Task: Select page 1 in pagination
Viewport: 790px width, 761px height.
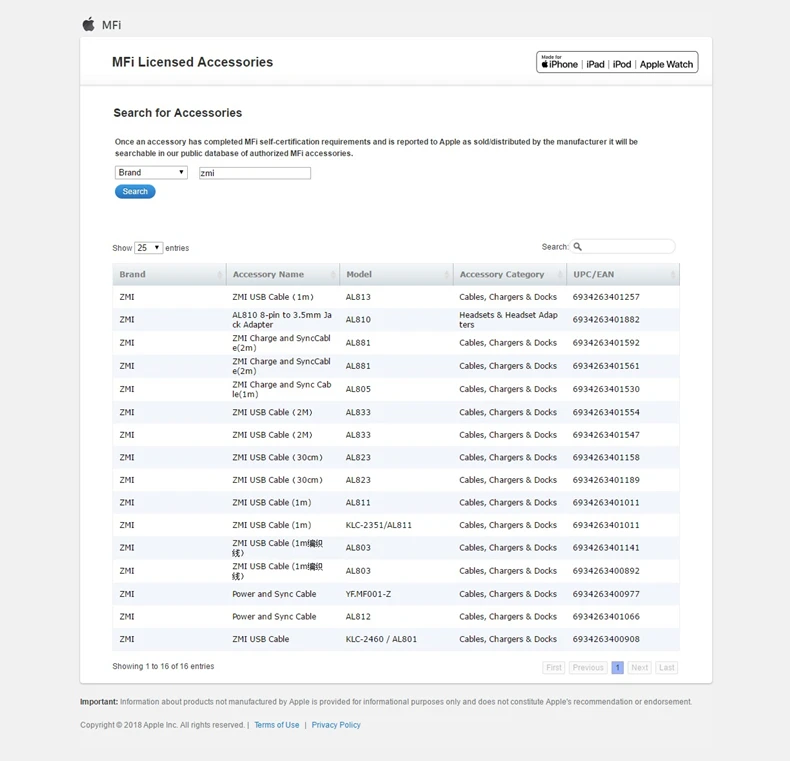Action: pyautogui.click(x=618, y=667)
